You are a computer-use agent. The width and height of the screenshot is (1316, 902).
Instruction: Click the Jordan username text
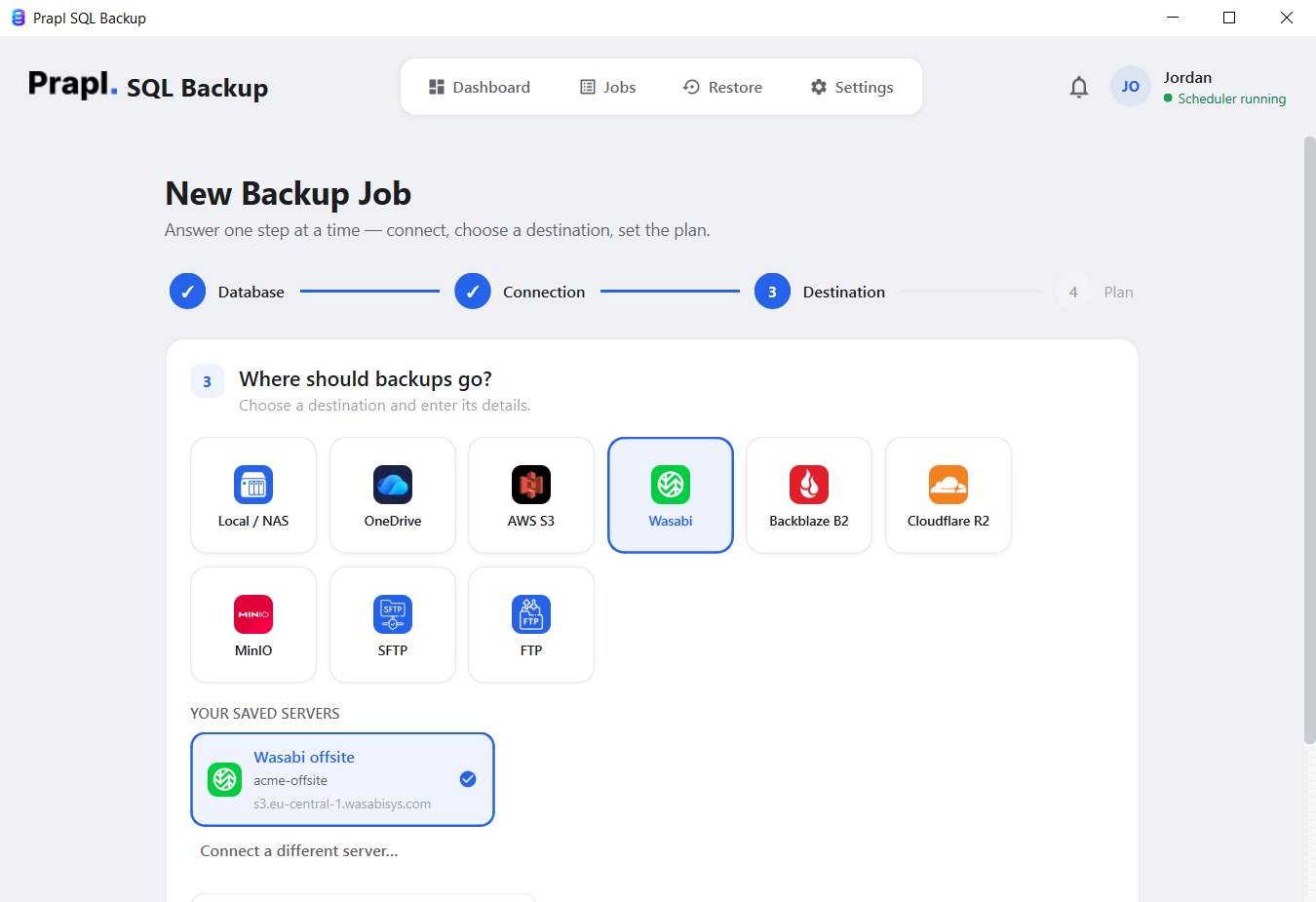(x=1187, y=77)
